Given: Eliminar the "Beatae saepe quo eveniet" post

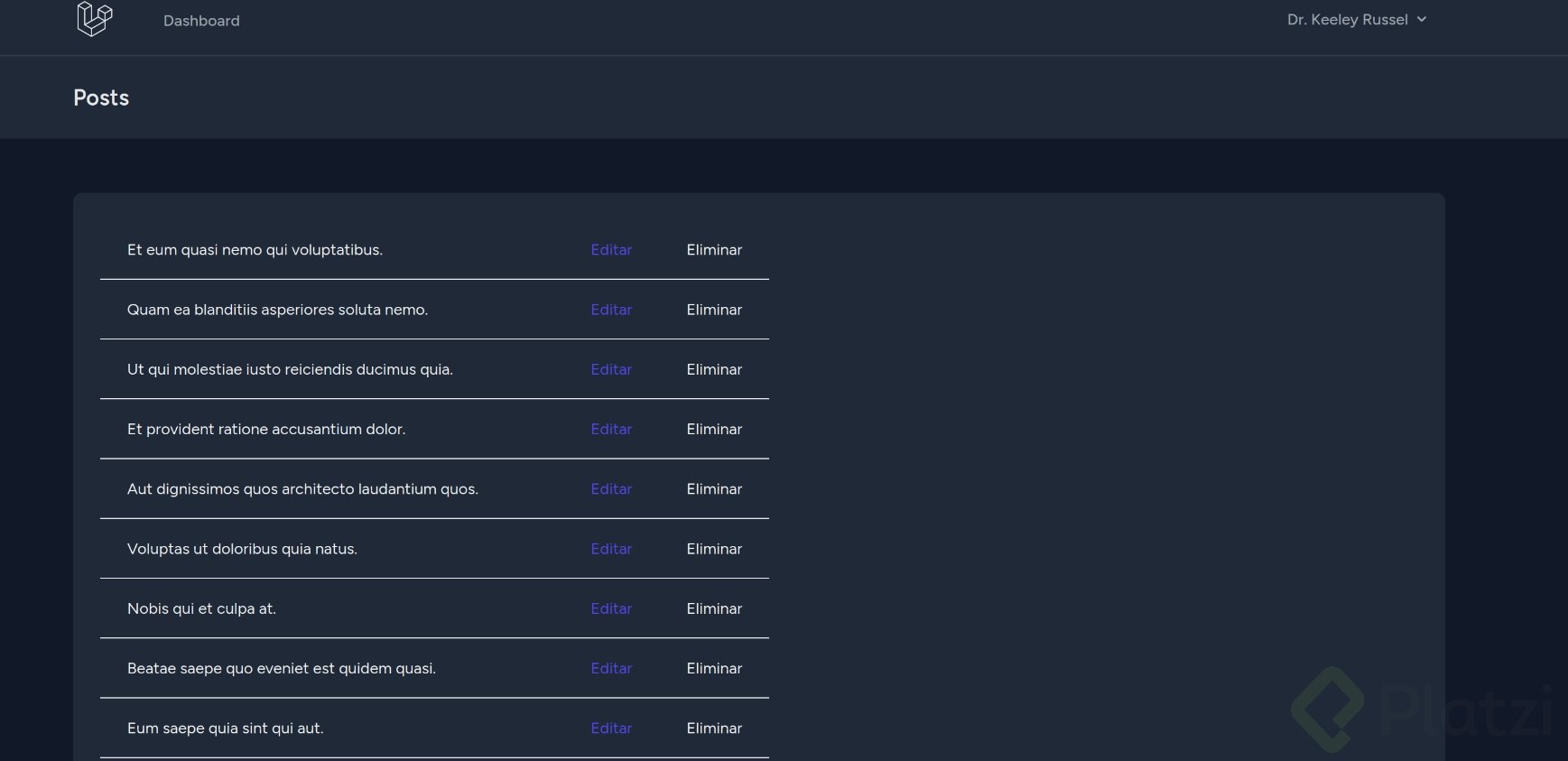Looking at the screenshot, I should (714, 668).
